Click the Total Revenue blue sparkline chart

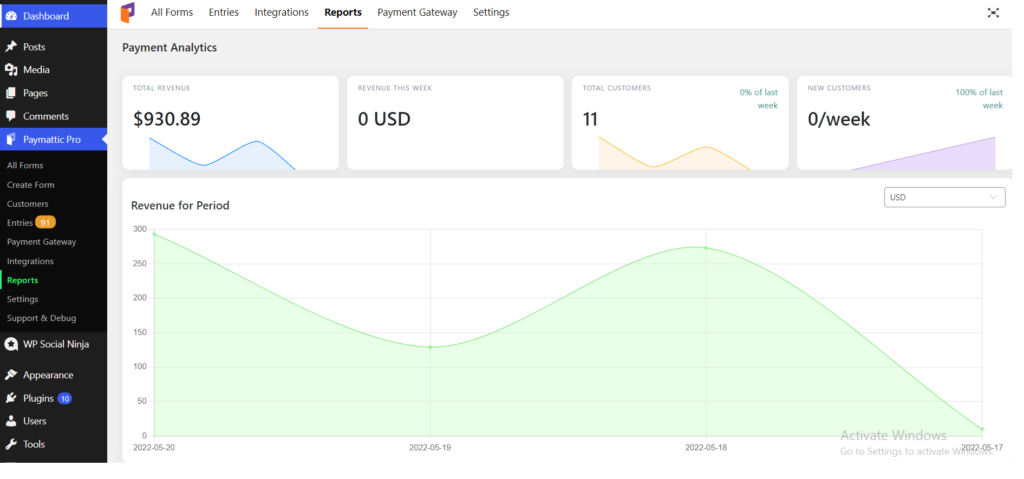tap(222, 154)
